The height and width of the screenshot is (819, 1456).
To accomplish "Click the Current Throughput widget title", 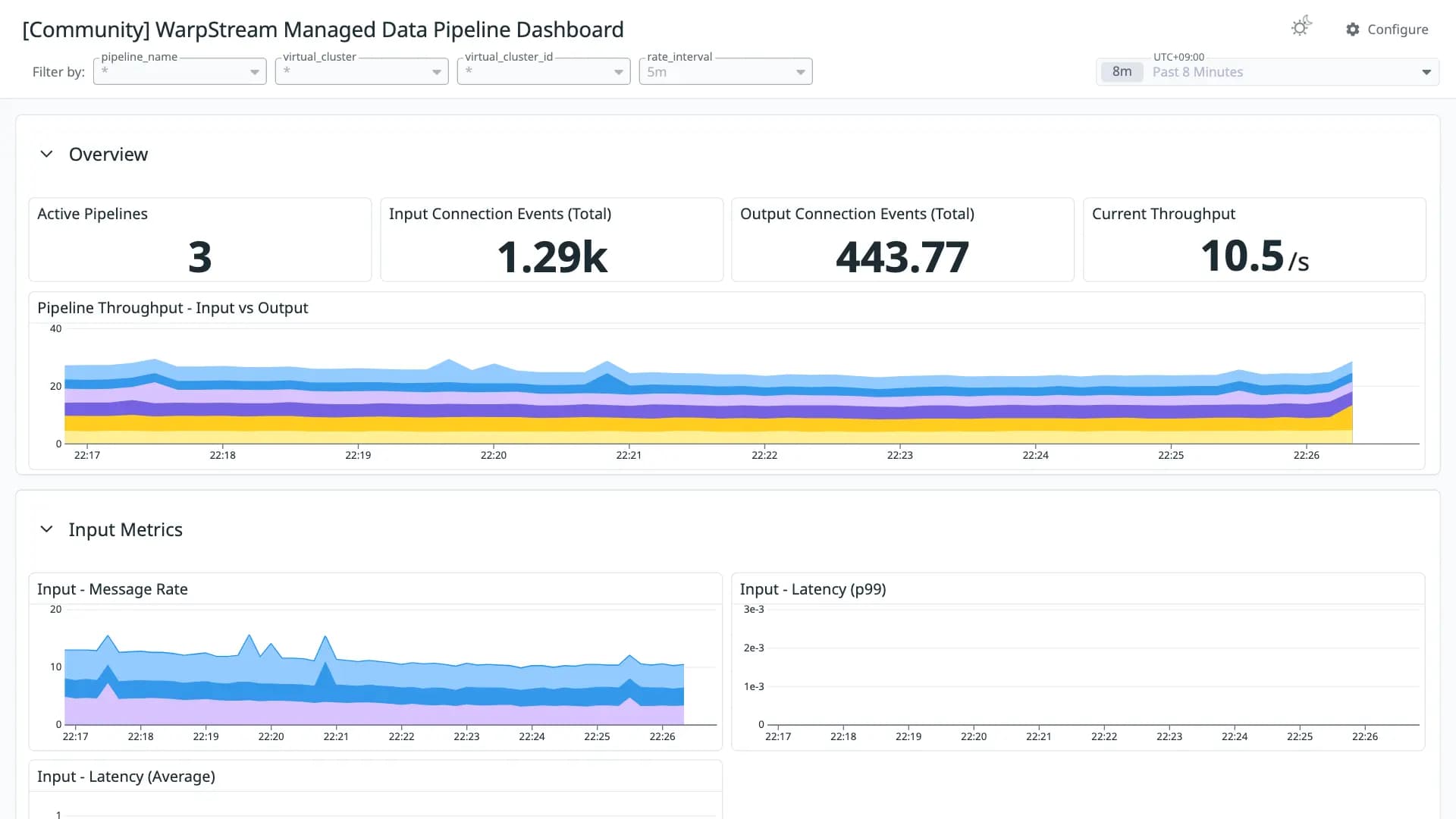I will [x=1164, y=214].
